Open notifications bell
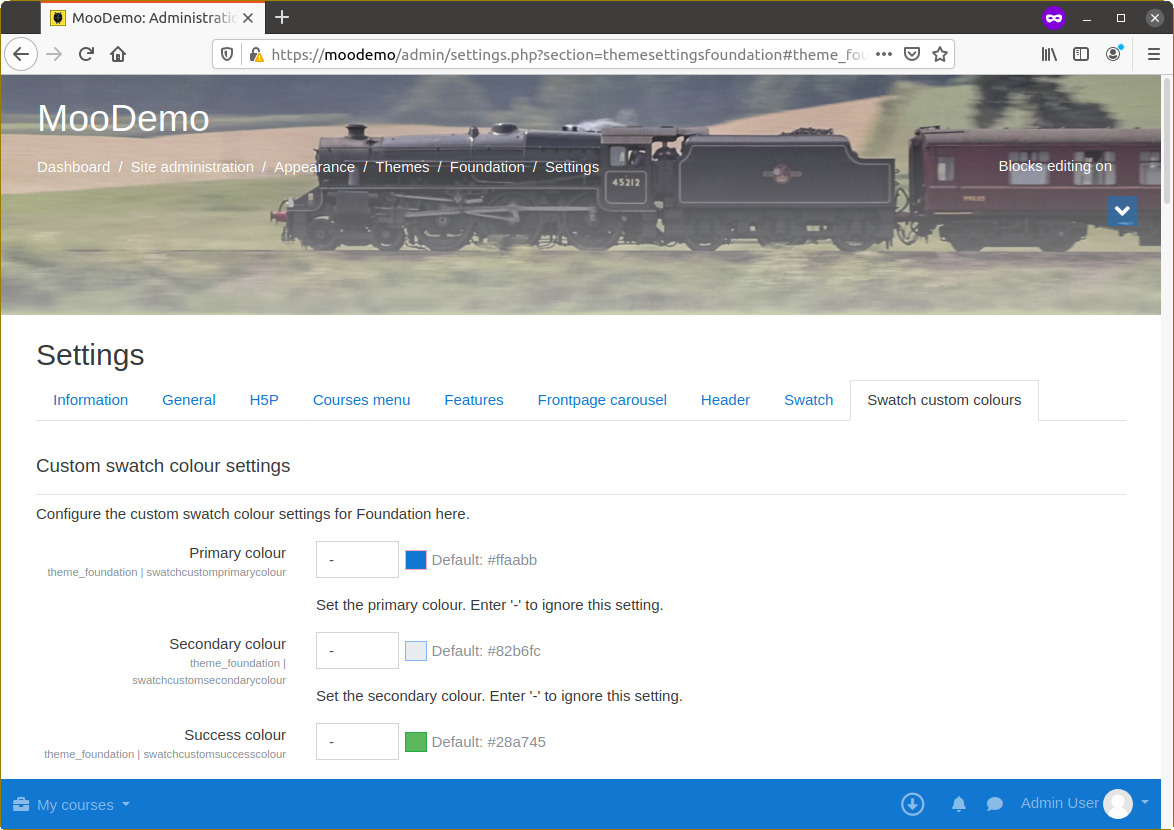Image resolution: width=1174 pixels, height=830 pixels. [x=958, y=804]
